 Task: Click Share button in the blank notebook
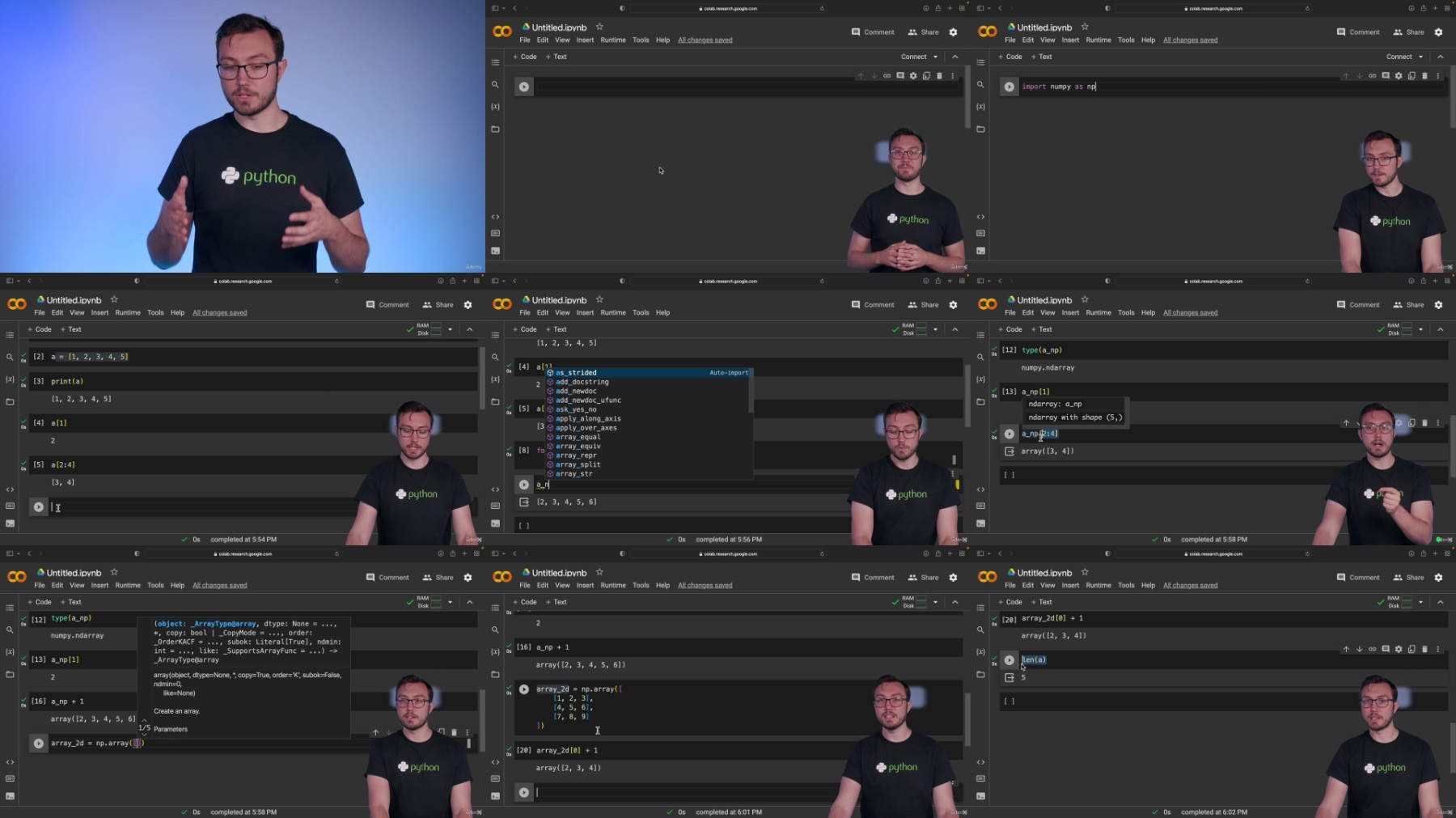click(x=923, y=32)
